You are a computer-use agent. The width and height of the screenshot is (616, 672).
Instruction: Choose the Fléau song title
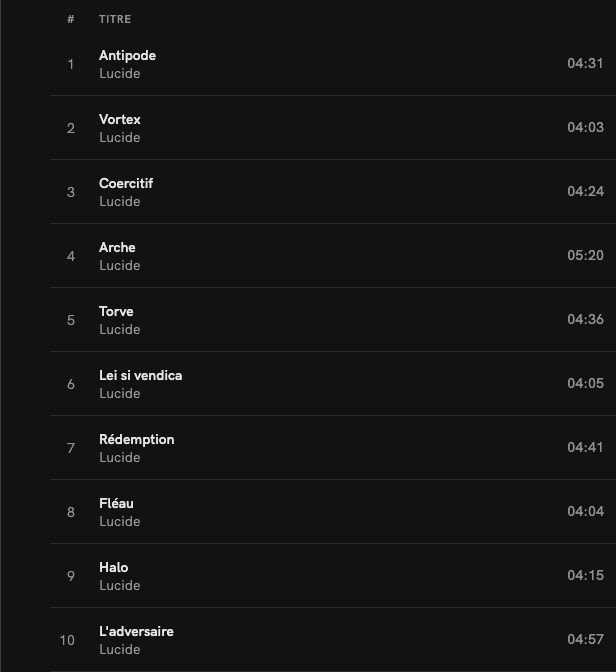pos(116,503)
